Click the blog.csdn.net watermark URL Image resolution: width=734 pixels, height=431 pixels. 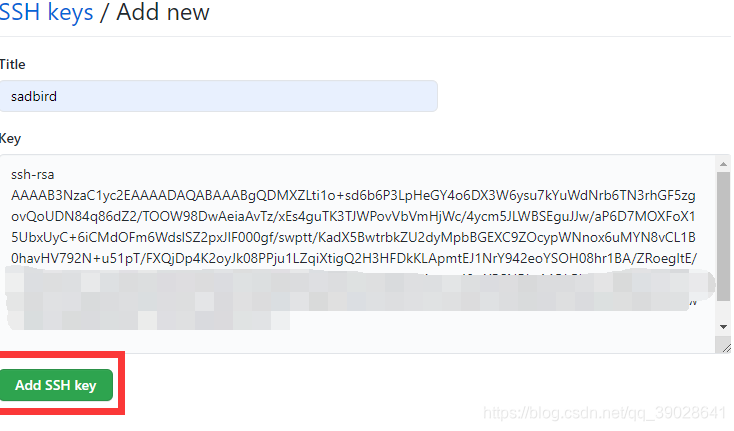pyautogui.click(x=604, y=413)
